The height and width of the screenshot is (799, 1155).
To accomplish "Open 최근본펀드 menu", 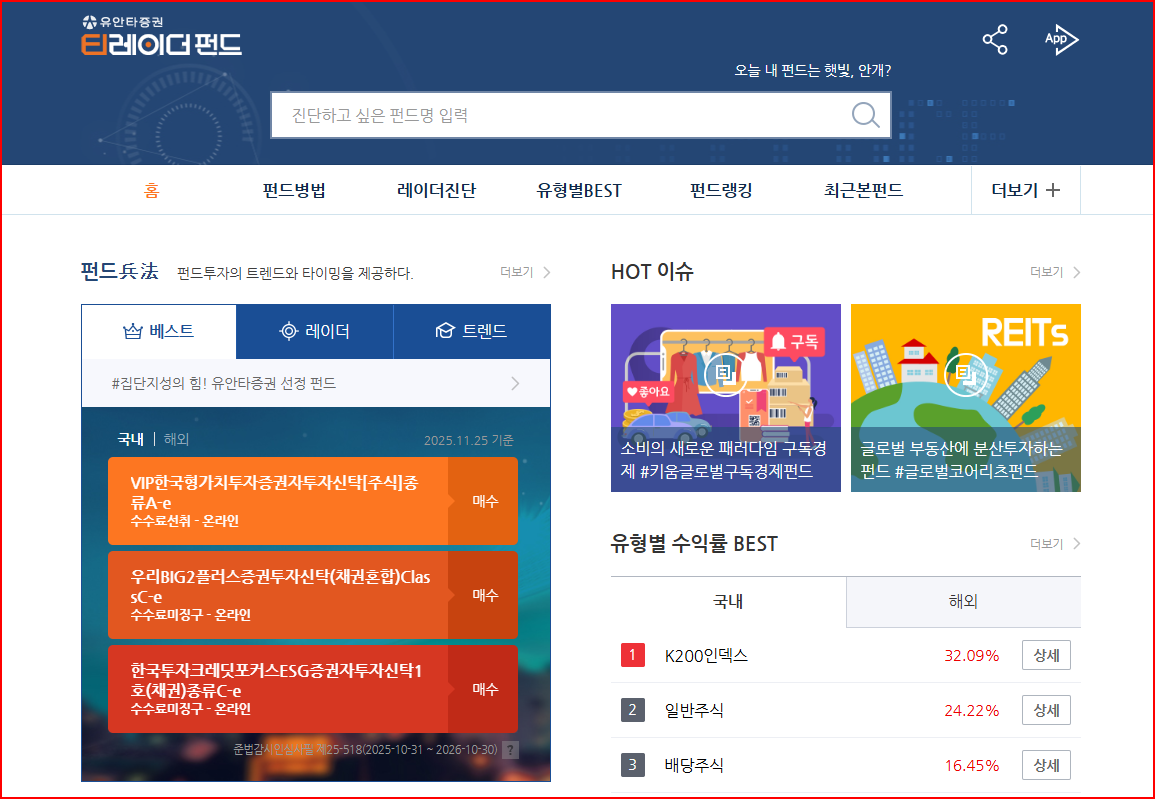I will [863, 190].
